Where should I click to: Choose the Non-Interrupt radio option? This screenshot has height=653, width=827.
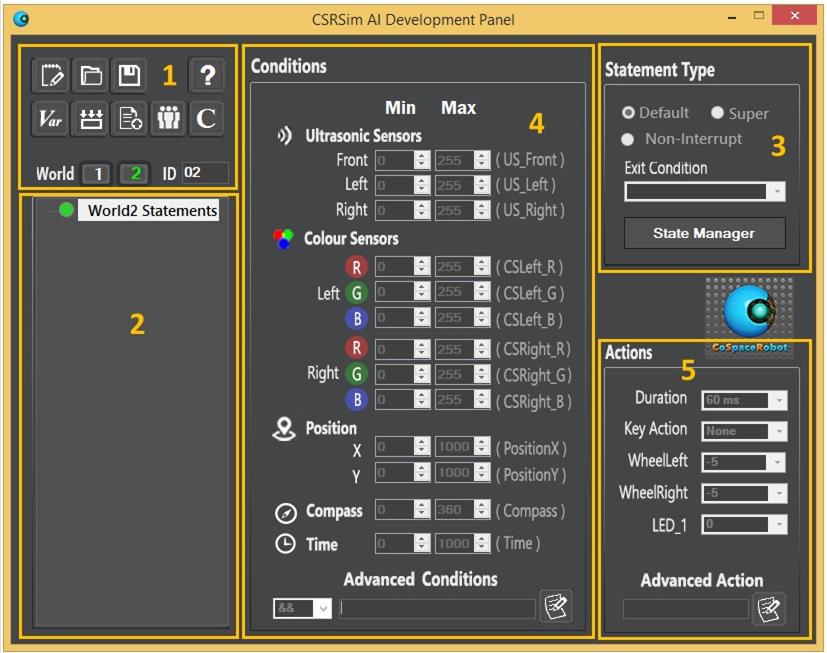(628, 139)
